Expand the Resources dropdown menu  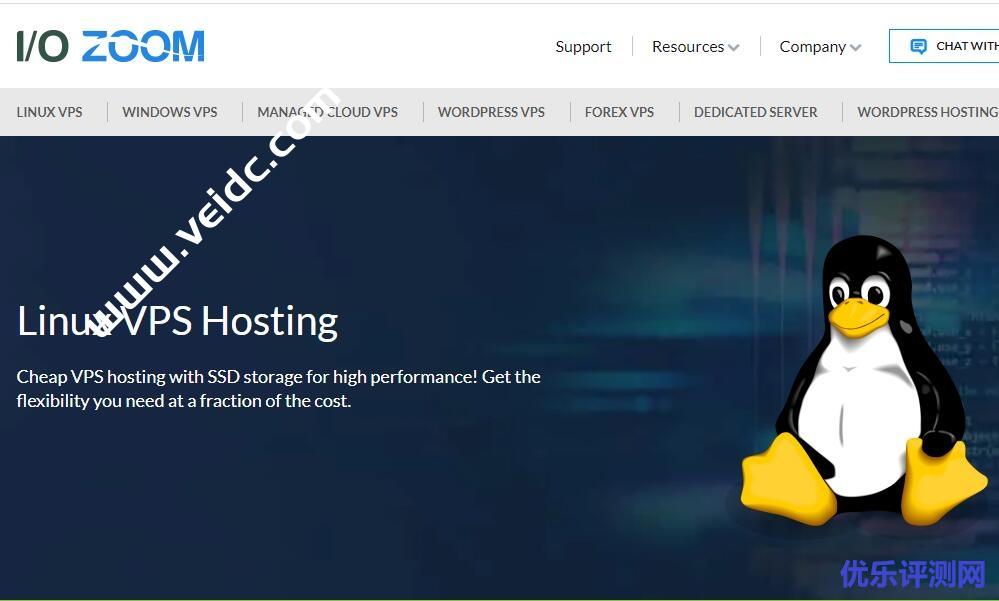(695, 47)
